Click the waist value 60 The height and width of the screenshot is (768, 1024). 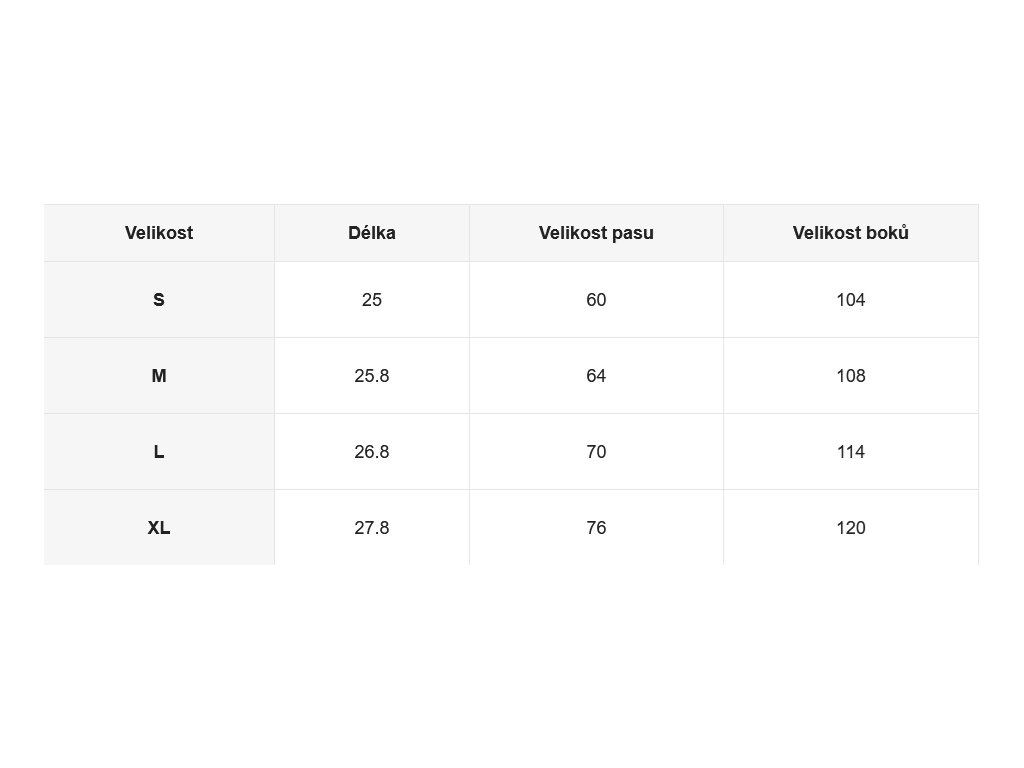coord(596,300)
